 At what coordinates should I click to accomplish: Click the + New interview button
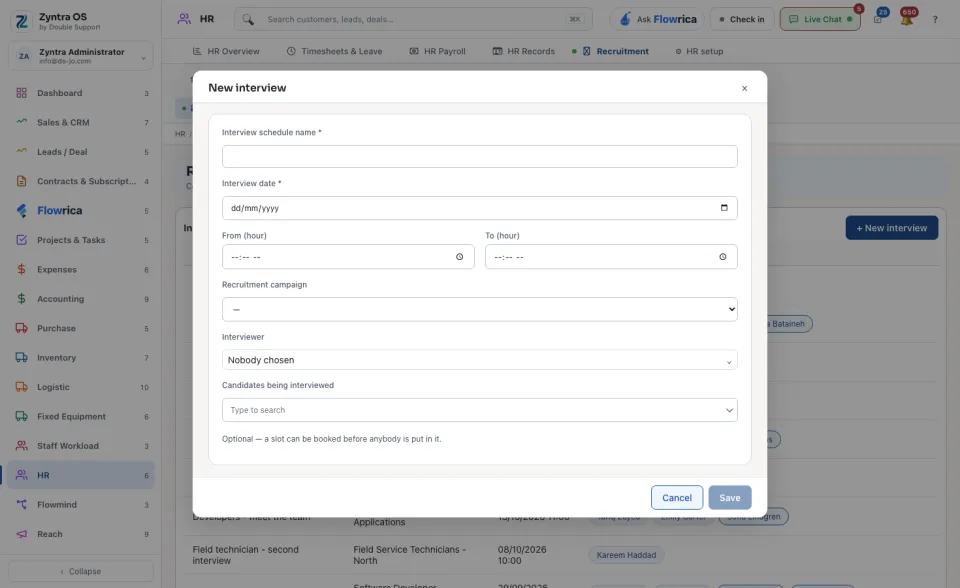pyautogui.click(x=891, y=228)
